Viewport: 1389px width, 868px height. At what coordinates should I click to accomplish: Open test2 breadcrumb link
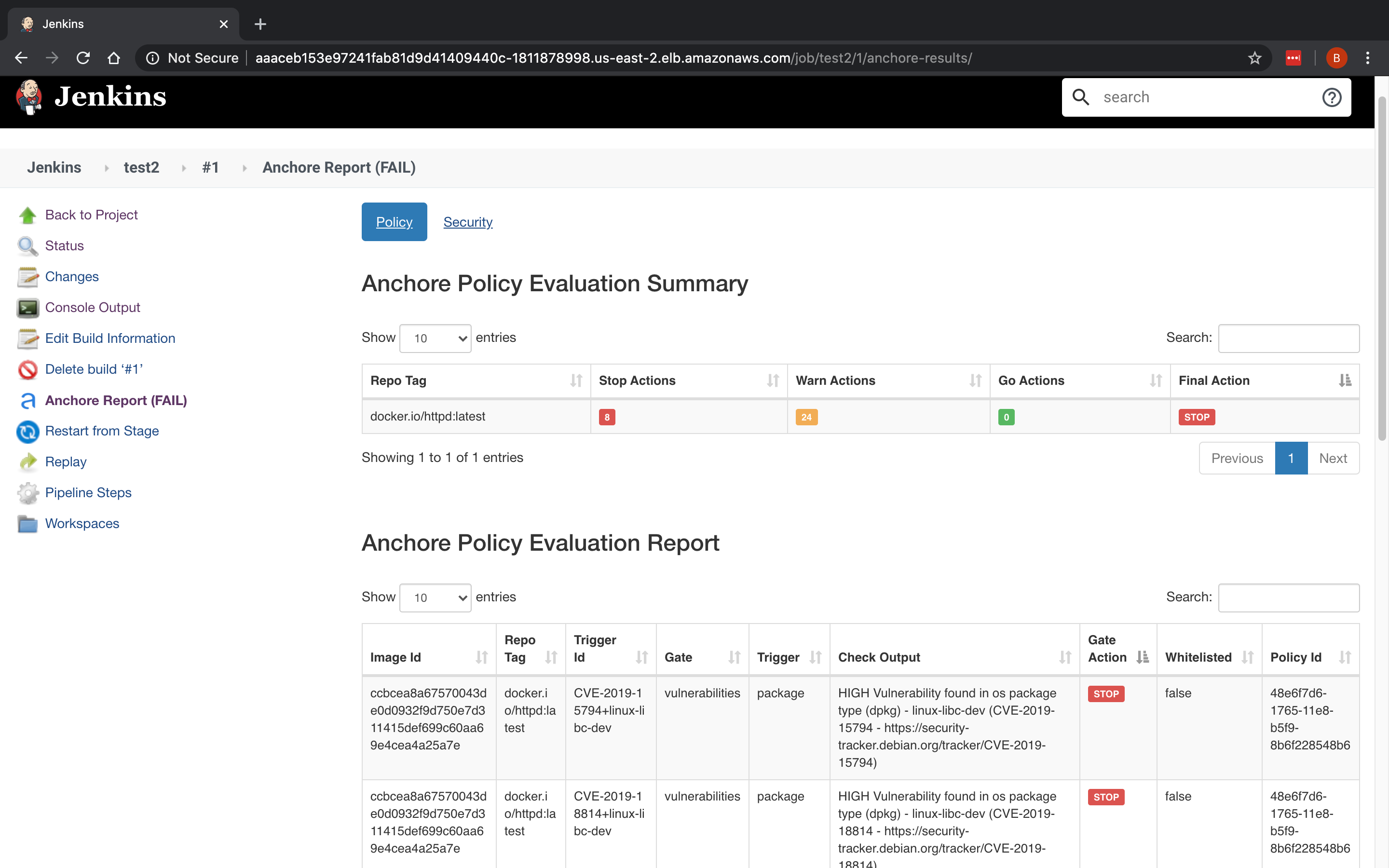tap(141, 168)
